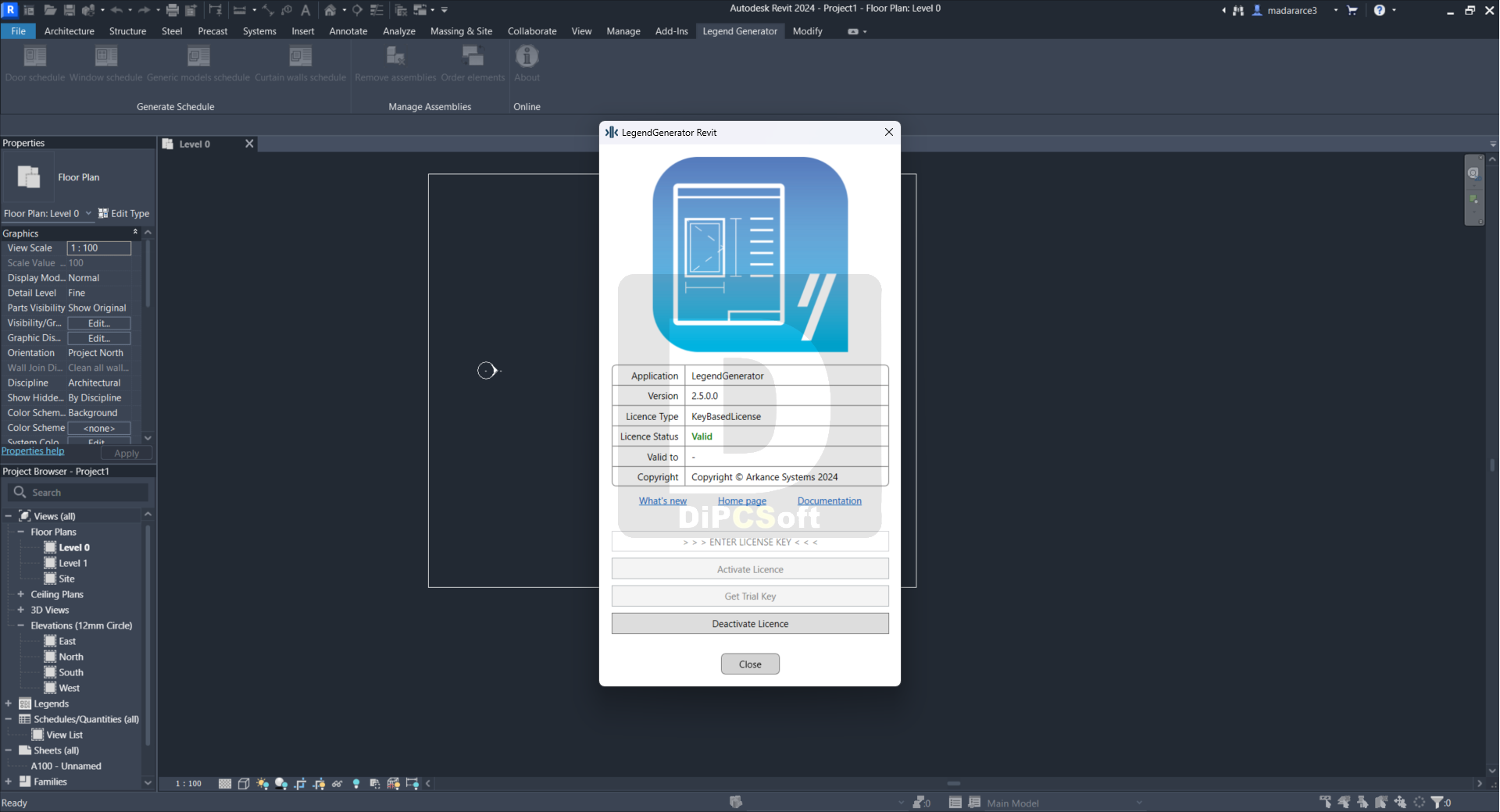The width and height of the screenshot is (1500, 812).
Task: Open the Documentation link
Action: click(830, 501)
